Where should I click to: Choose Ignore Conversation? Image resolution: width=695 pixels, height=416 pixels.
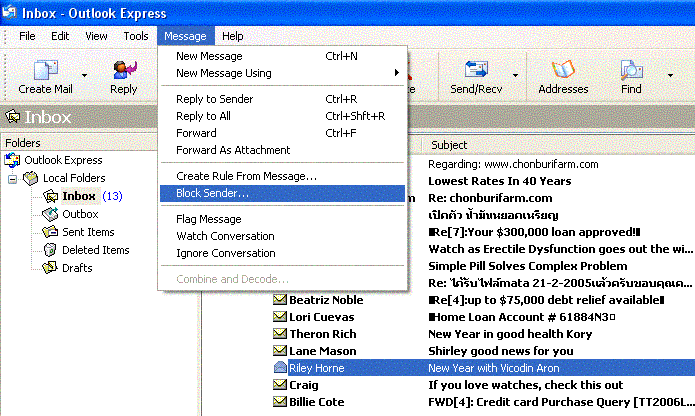point(282,253)
